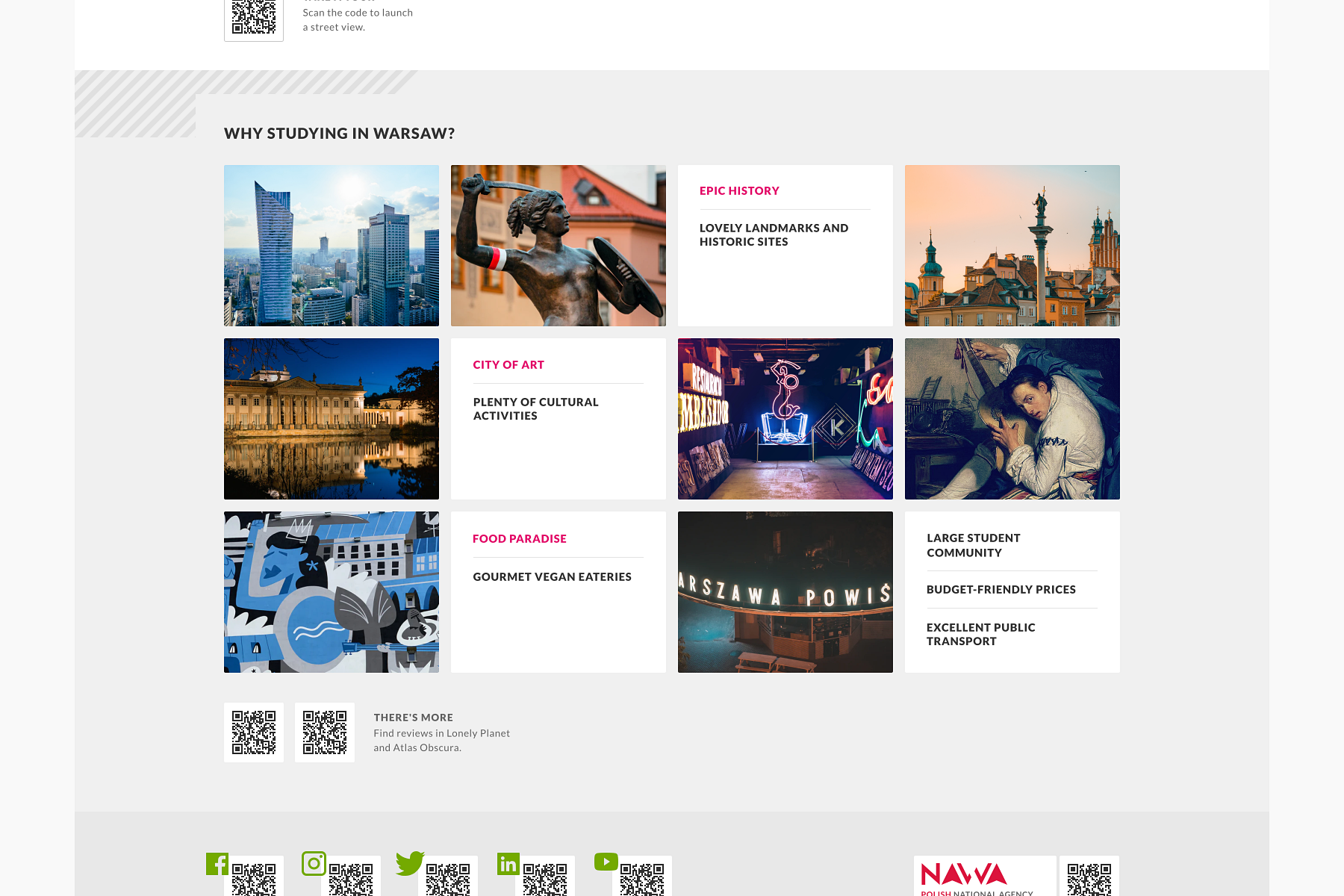Click the green Twitter bird icon
Viewport: 1344px width, 896px height.
[x=410, y=863]
